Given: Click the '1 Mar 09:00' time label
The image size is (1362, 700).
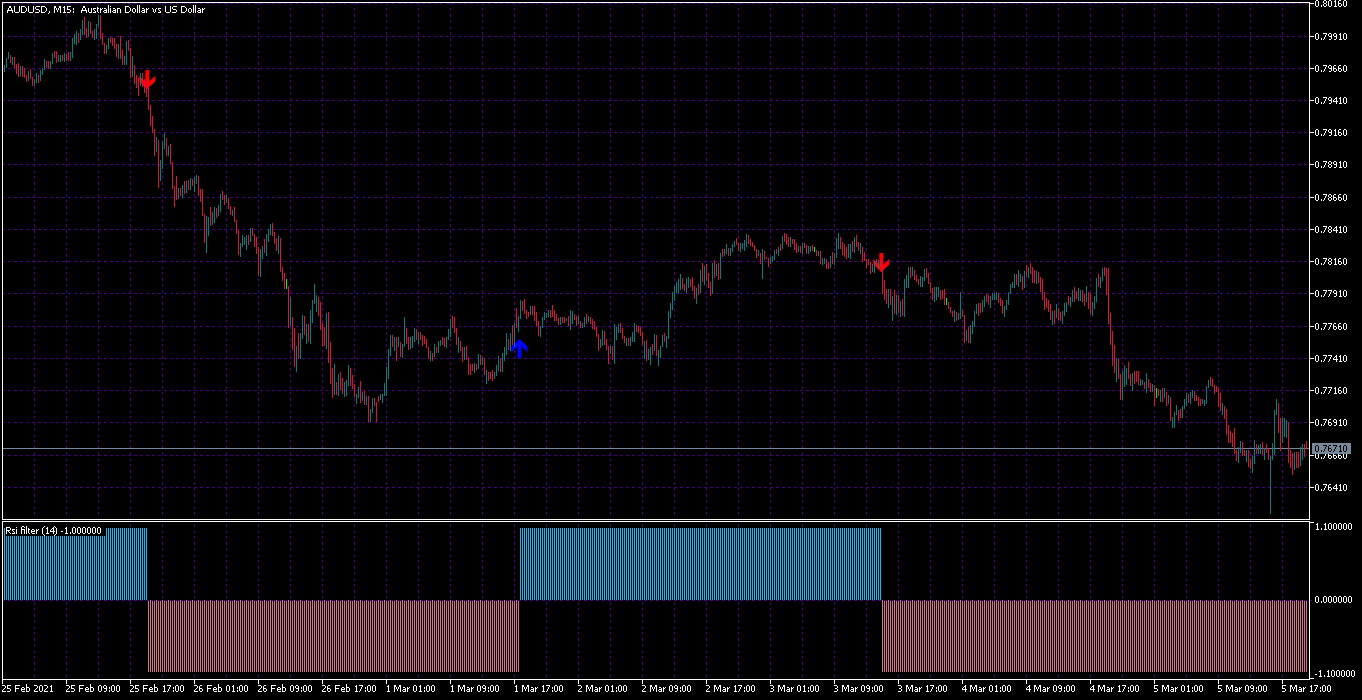Looking at the screenshot, I should pyautogui.click(x=477, y=689).
